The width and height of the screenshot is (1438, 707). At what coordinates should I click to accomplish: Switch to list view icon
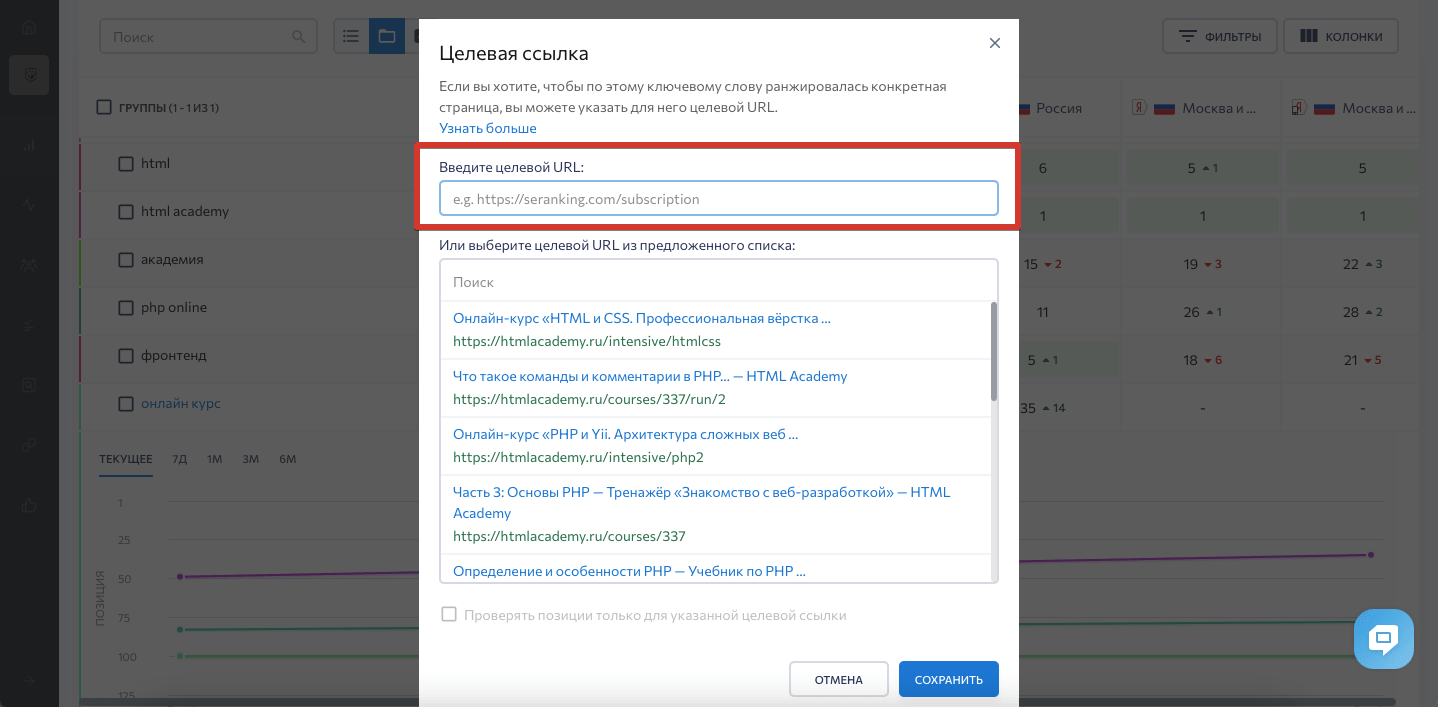click(x=351, y=36)
